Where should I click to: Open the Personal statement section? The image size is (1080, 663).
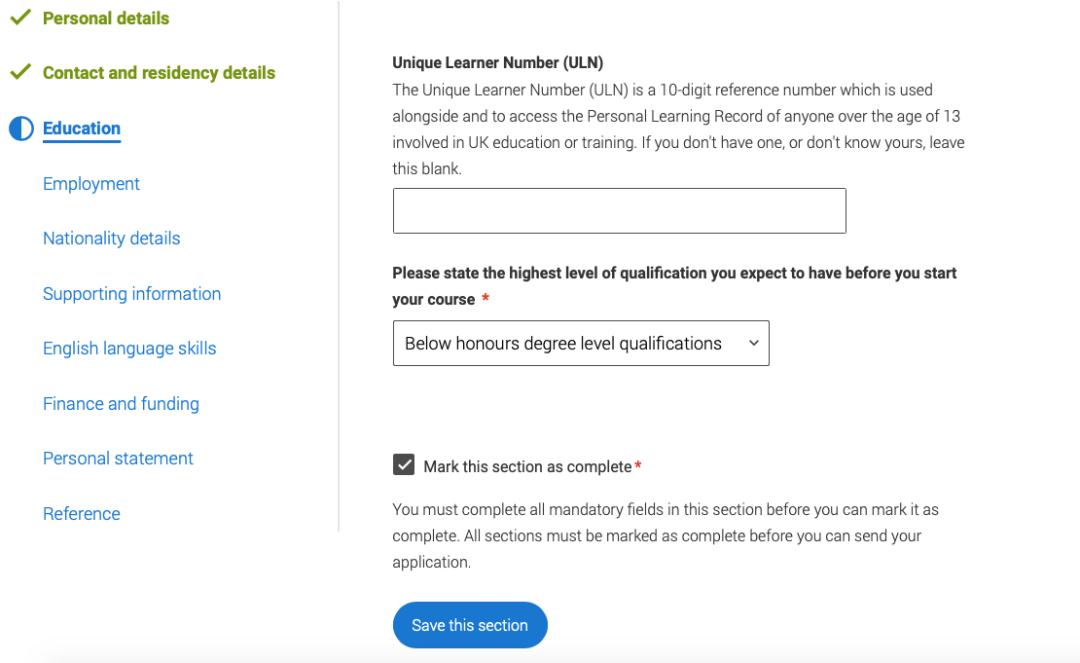click(x=118, y=459)
